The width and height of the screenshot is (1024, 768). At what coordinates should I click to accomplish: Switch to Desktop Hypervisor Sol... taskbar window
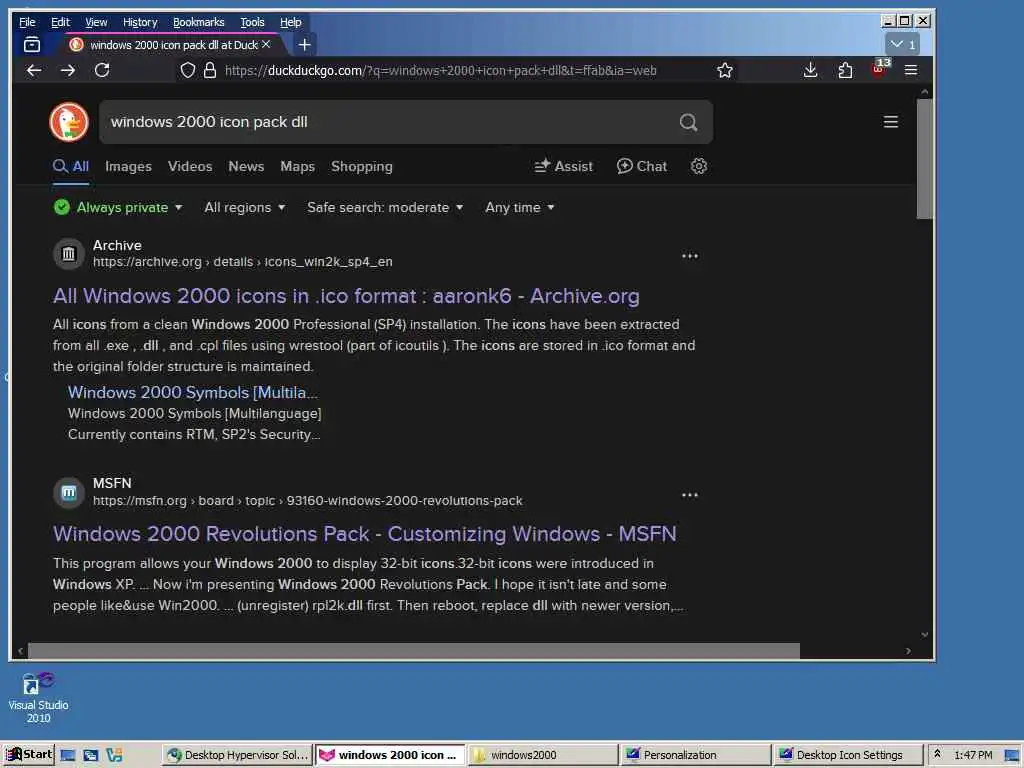[x=237, y=755]
